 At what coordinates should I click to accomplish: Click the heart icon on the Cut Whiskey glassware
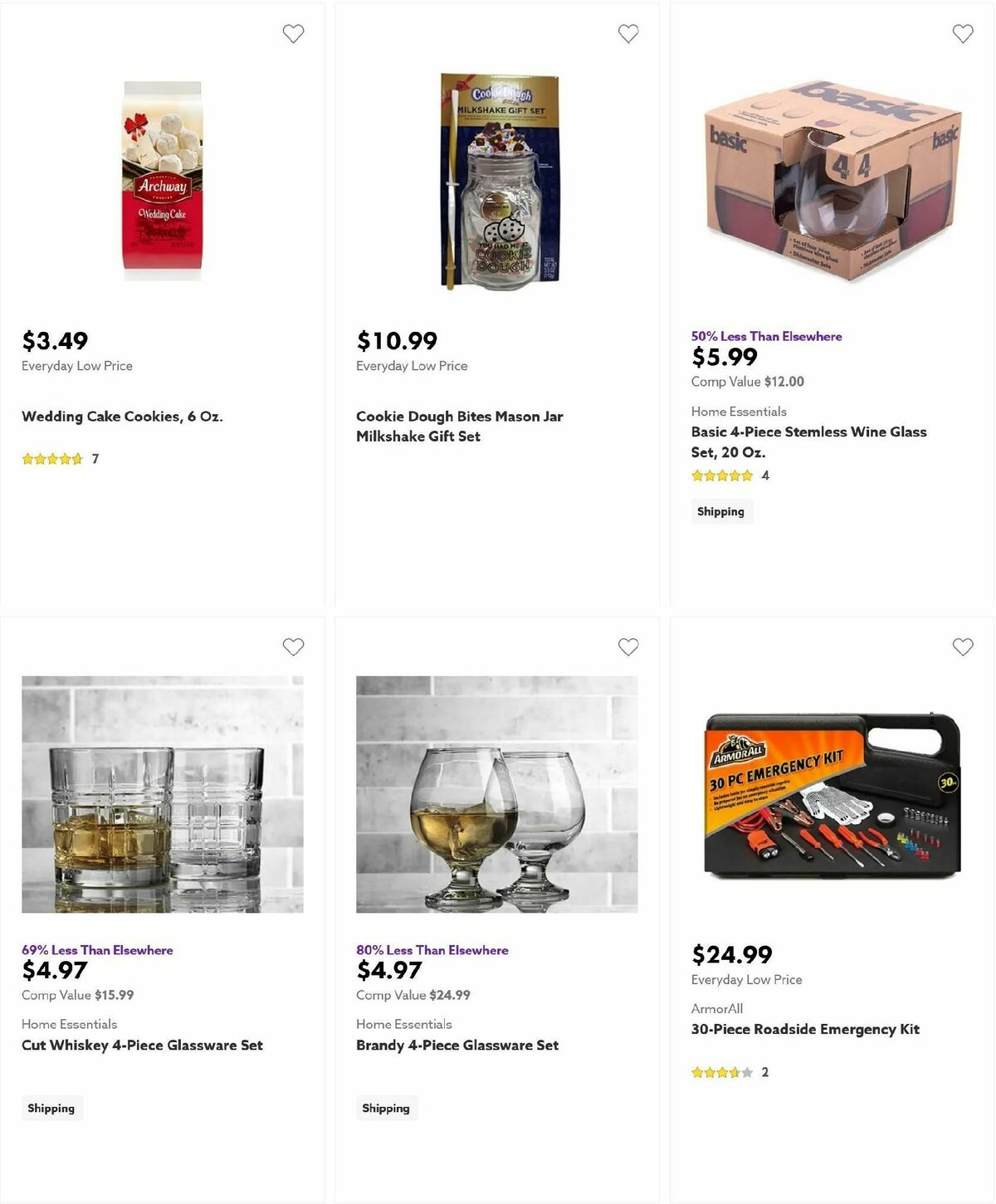292,646
